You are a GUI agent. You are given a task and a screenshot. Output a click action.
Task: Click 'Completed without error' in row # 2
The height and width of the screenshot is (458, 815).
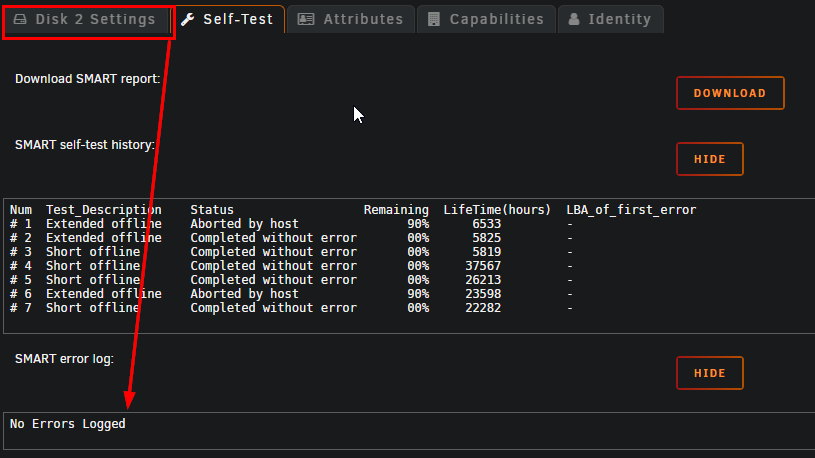click(x=273, y=238)
